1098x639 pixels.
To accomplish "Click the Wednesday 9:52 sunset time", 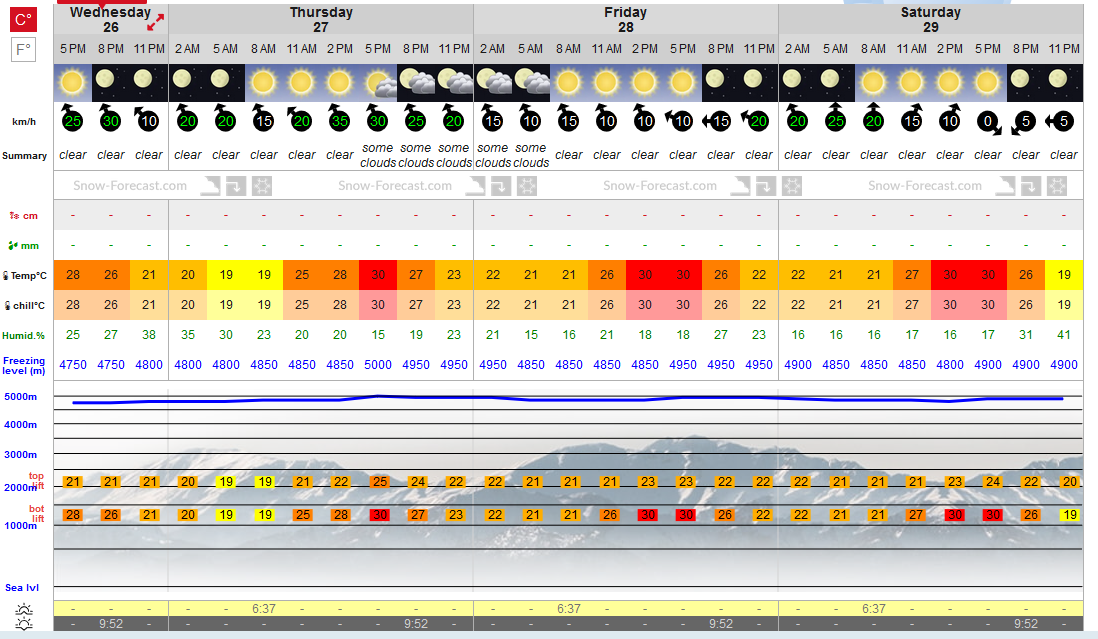I will [x=111, y=624].
